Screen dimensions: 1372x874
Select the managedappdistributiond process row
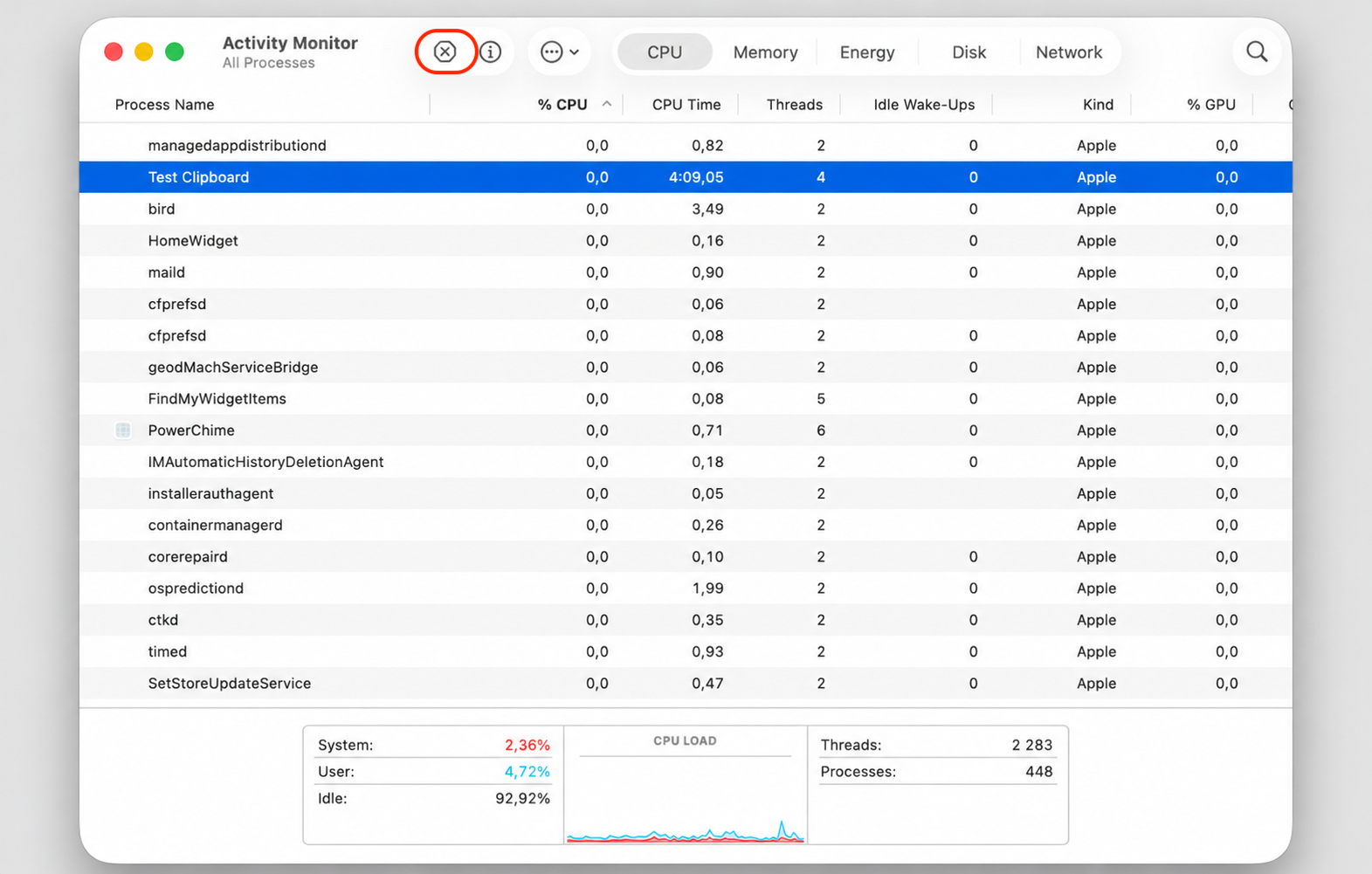(686, 146)
